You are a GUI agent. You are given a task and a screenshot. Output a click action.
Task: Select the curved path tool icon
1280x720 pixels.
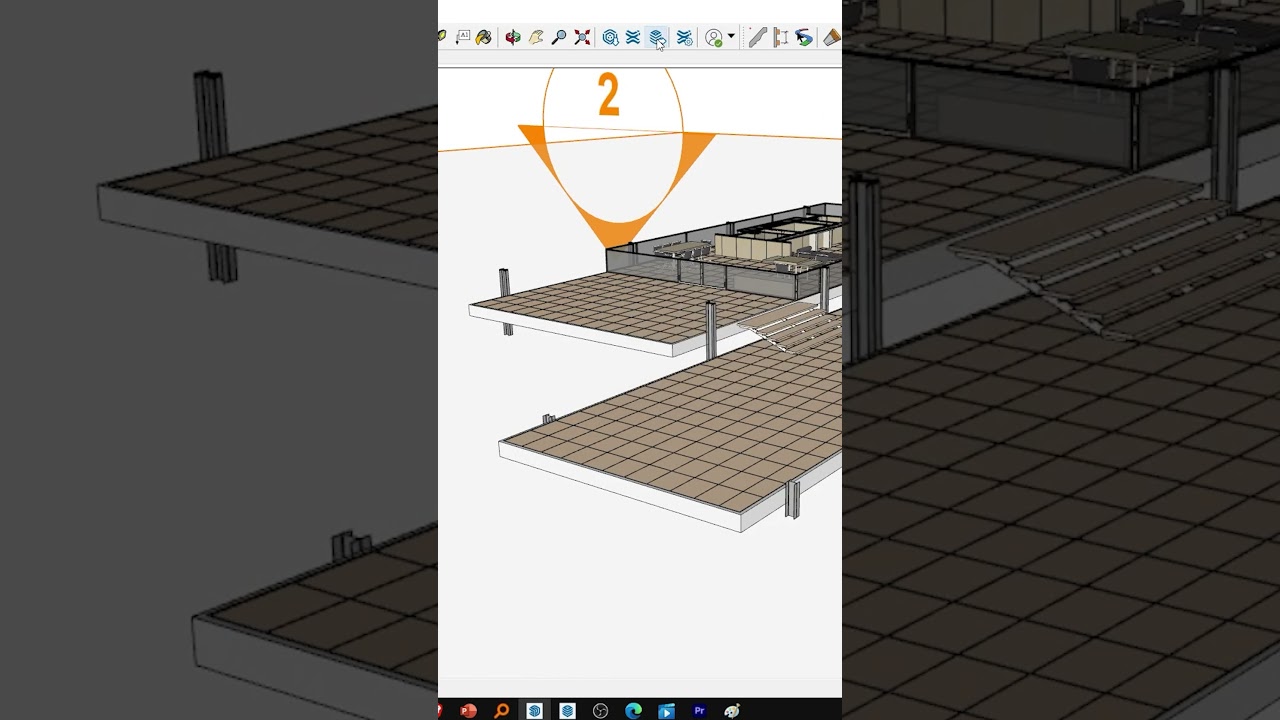[805, 37]
